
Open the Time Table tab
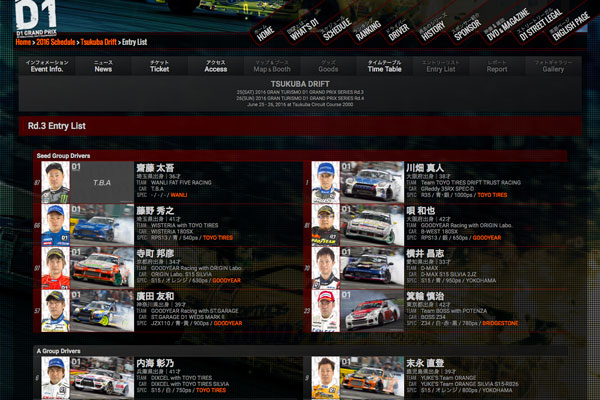384,66
